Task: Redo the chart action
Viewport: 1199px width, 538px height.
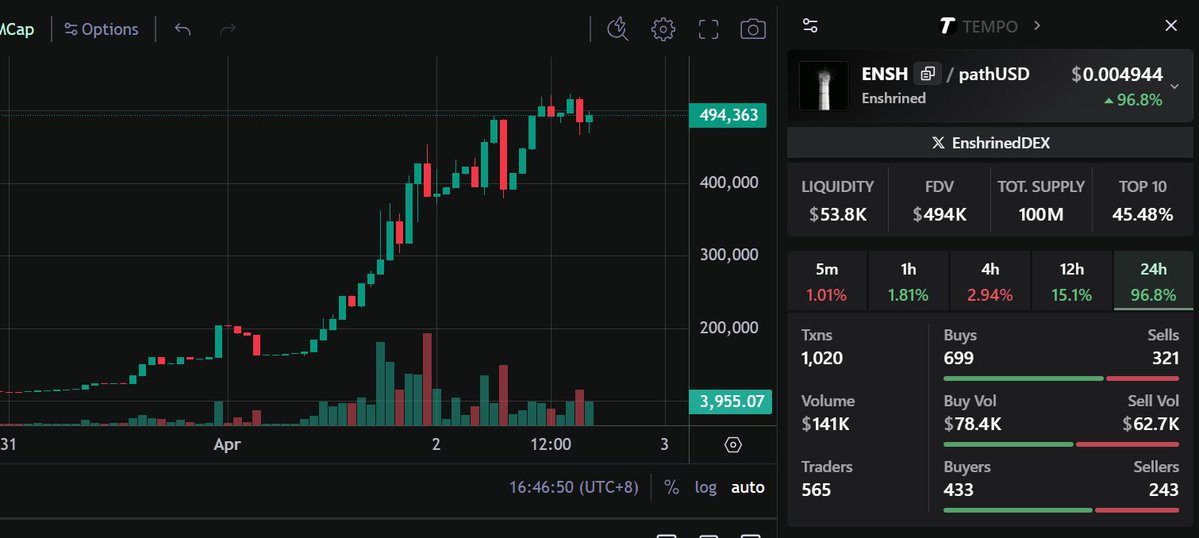Action: (228, 29)
